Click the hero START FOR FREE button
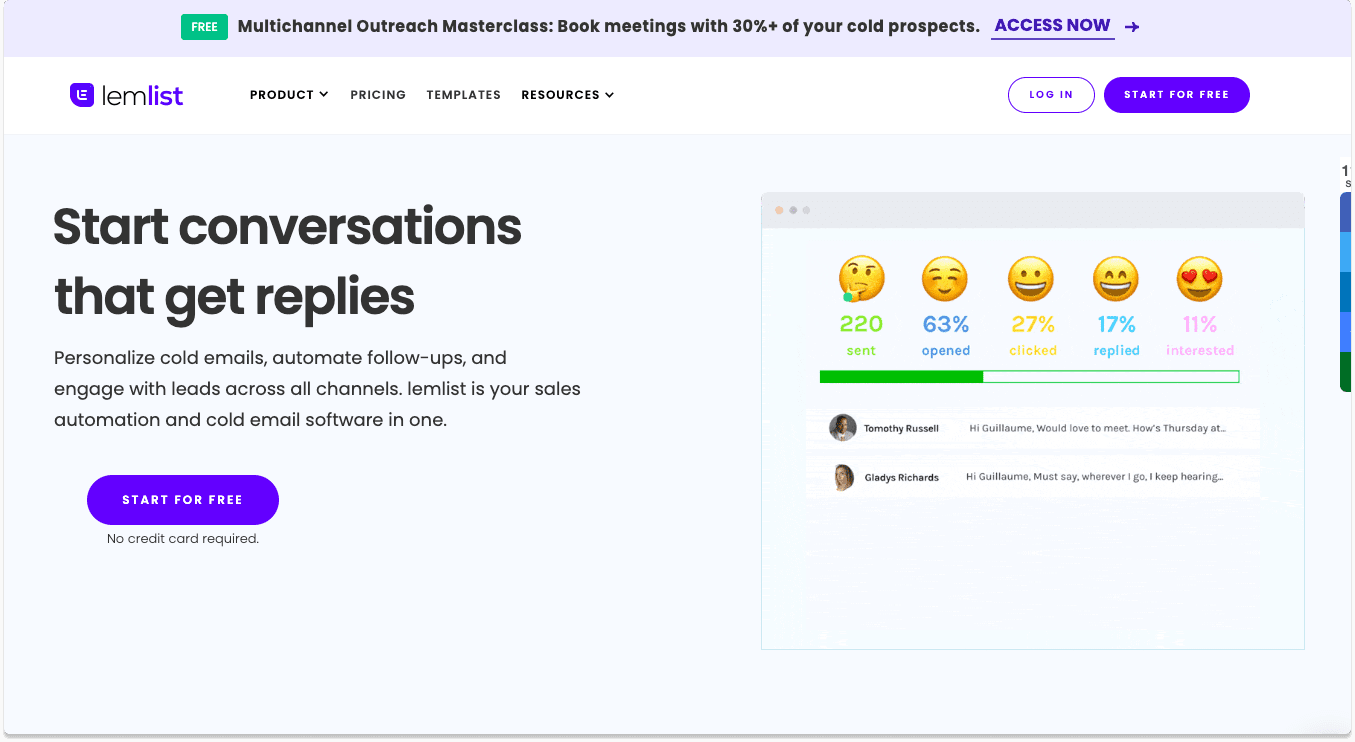 pos(183,500)
